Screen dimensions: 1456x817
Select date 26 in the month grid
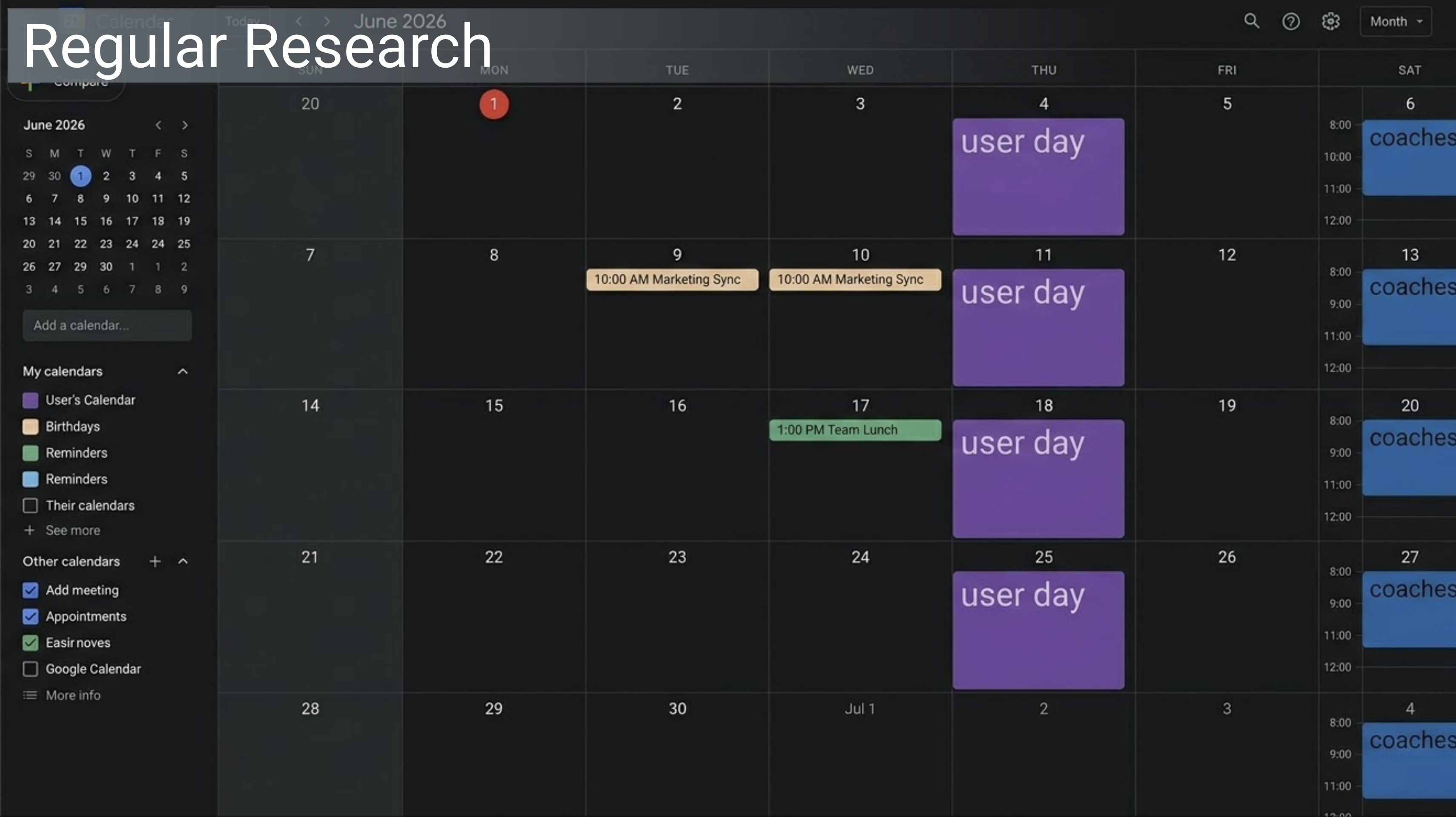tap(1227, 557)
